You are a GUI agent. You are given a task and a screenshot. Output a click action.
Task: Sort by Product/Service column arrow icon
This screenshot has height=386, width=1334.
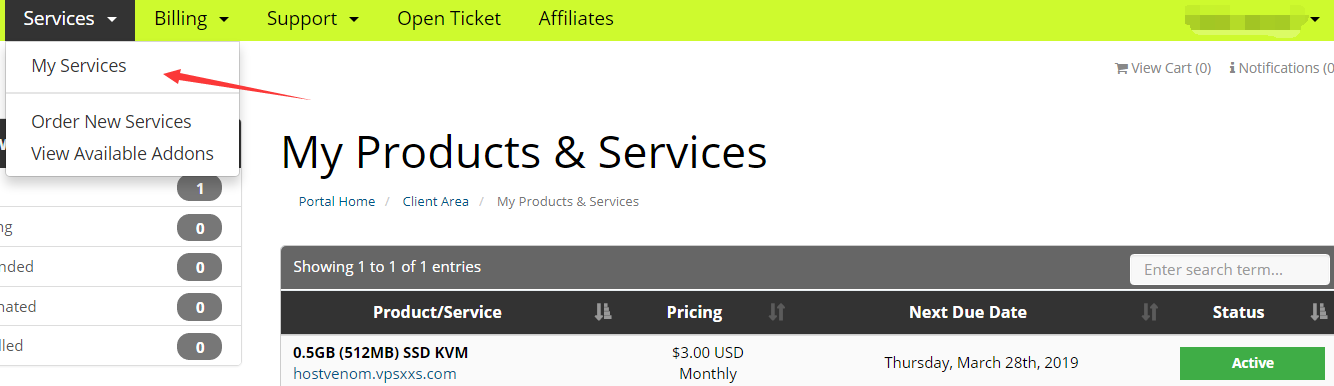(602, 312)
